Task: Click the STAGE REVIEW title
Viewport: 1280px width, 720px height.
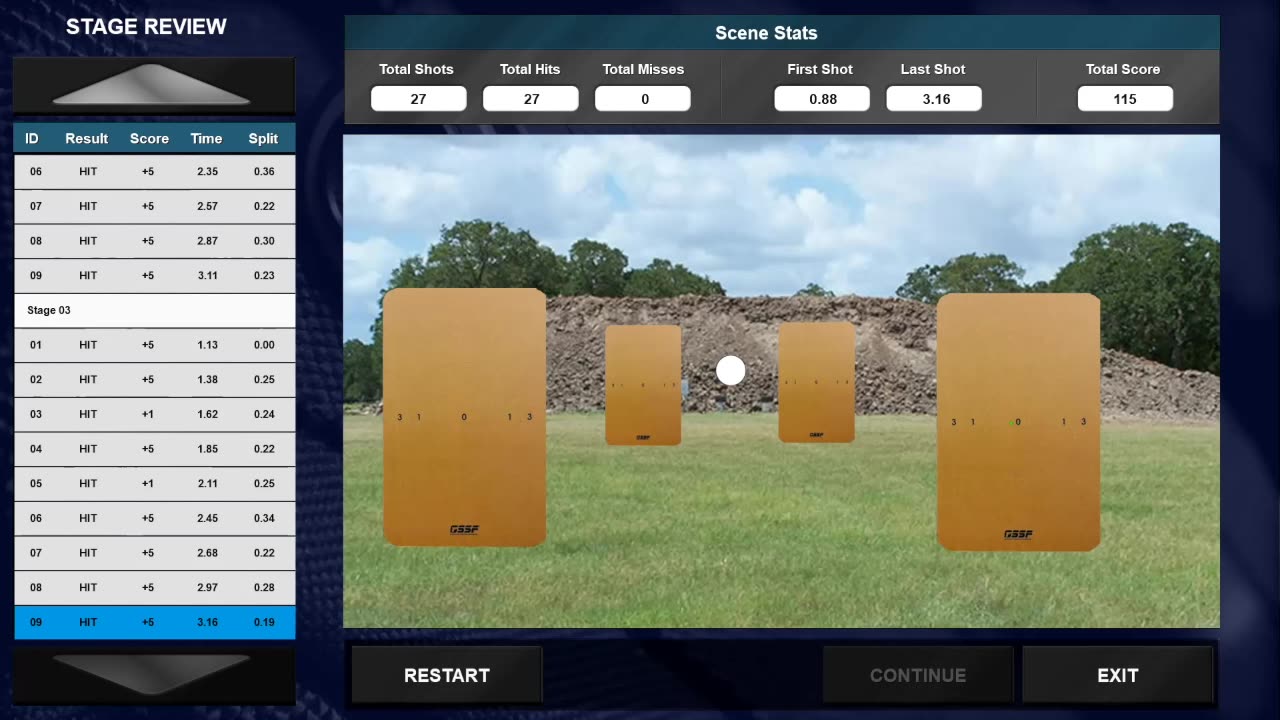Action: point(146,27)
